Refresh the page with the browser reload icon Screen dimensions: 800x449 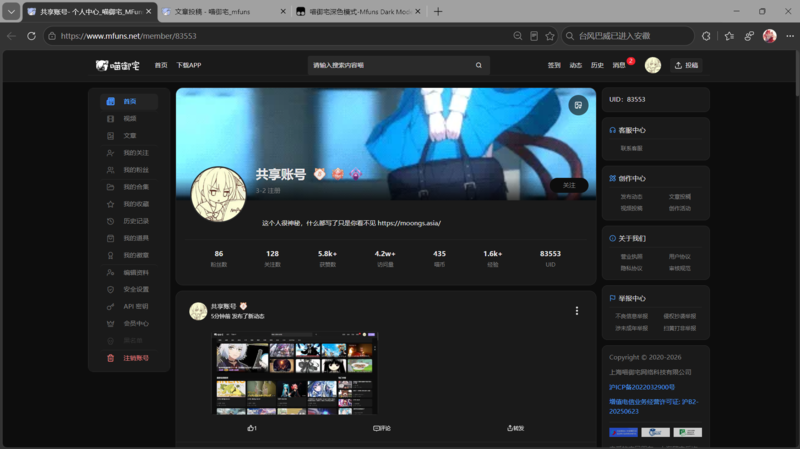click(x=31, y=36)
